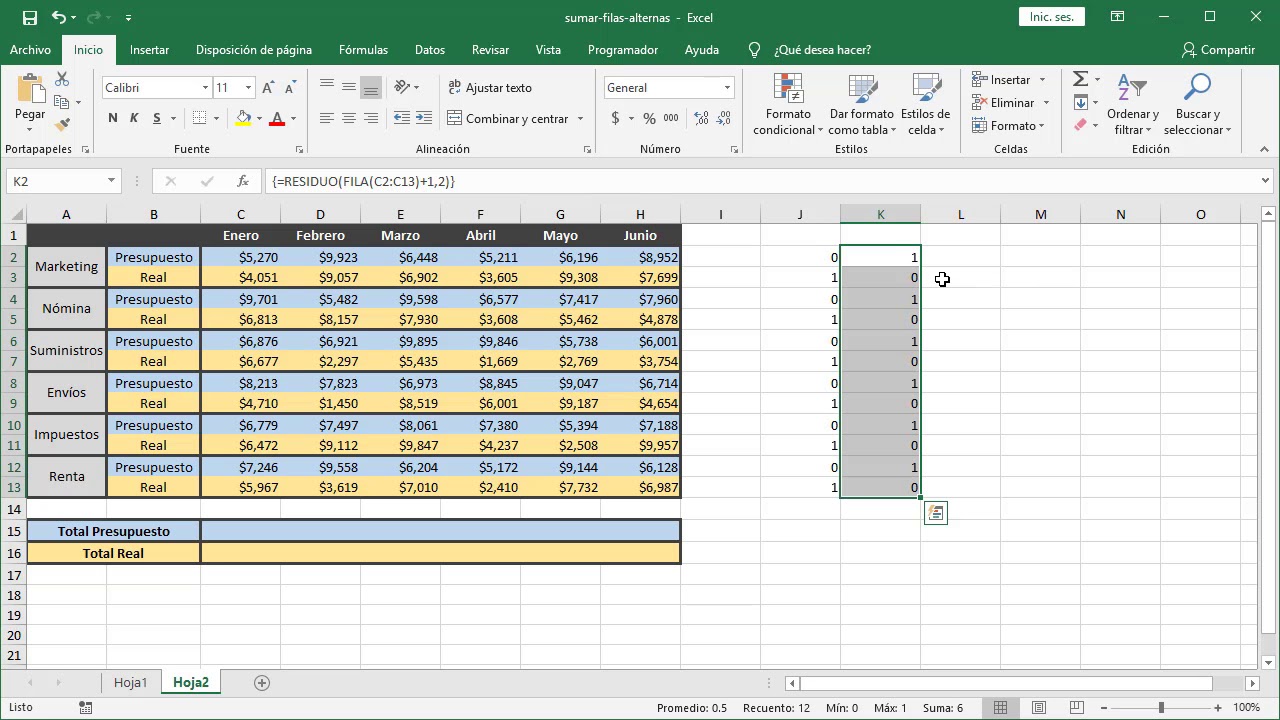Select column K header
The height and width of the screenshot is (720, 1280).
click(x=880, y=214)
